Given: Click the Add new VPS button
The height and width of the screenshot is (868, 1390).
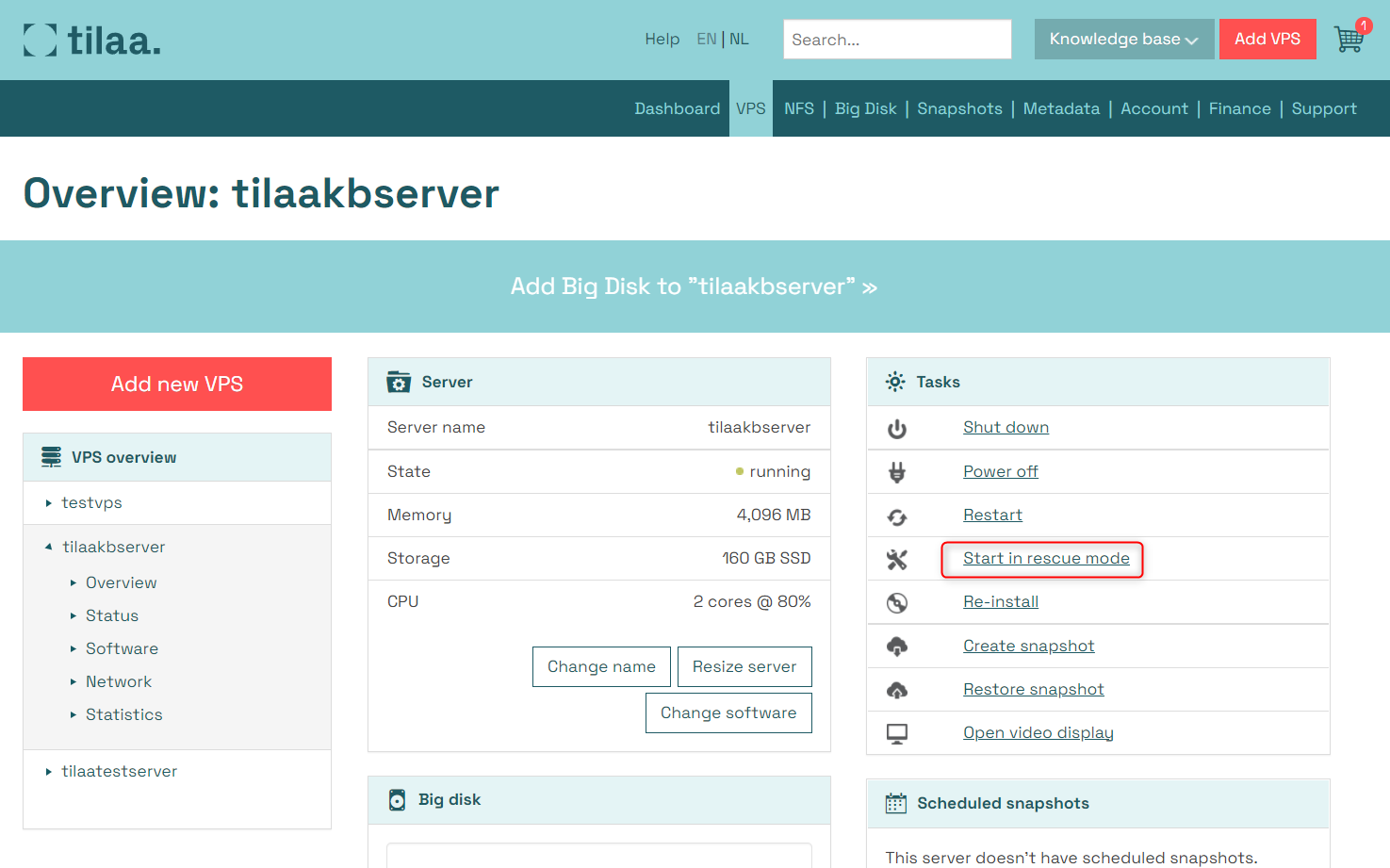Looking at the screenshot, I should tap(177, 384).
